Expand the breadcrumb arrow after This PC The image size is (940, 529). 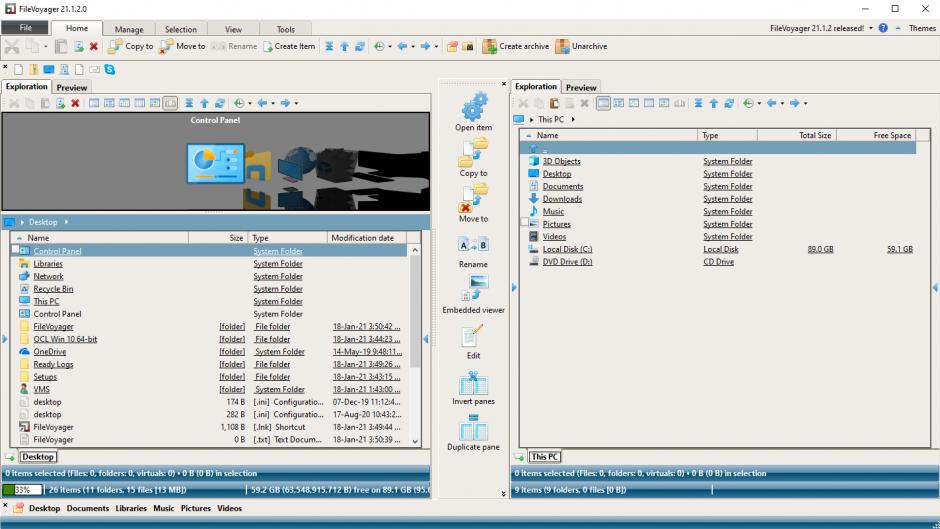573,119
